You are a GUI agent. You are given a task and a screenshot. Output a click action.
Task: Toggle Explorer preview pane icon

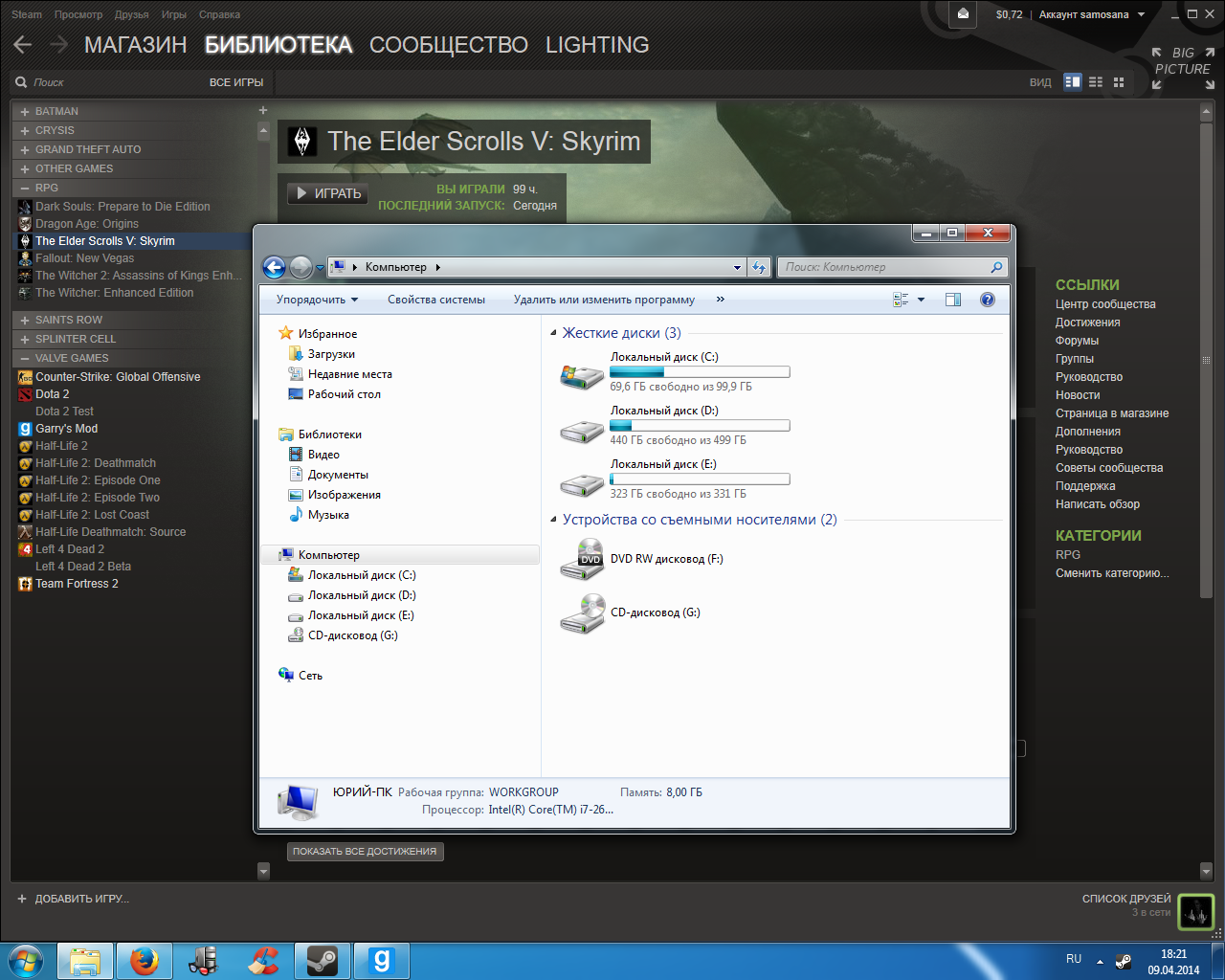click(952, 300)
